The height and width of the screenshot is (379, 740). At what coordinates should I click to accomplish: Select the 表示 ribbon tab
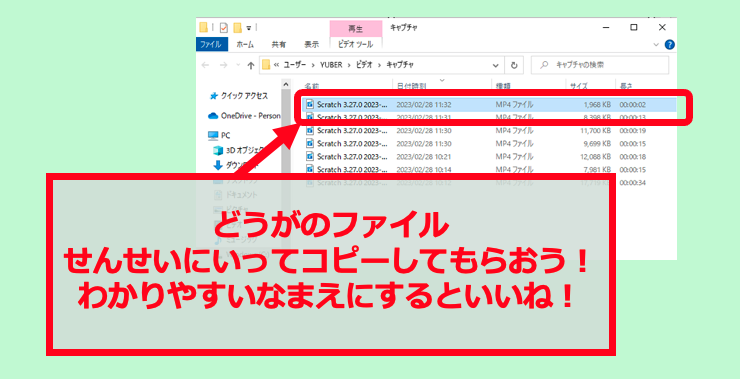point(311,44)
